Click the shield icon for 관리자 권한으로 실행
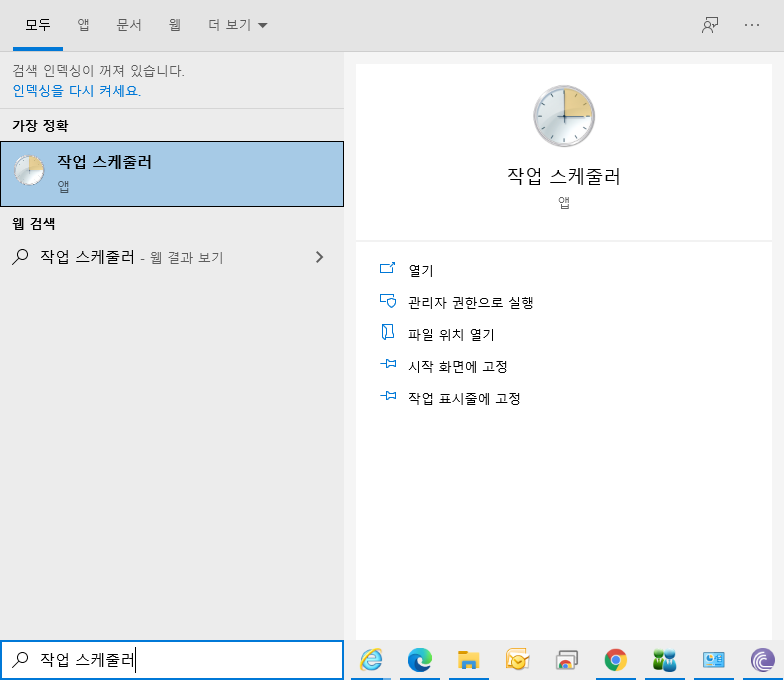The width and height of the screenshot is (784, 680). [x=388, y=300]
